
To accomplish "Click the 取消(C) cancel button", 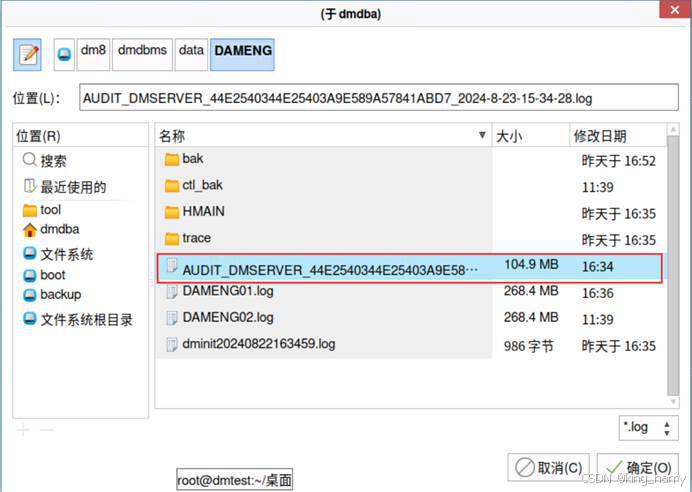I will point(549,467).
